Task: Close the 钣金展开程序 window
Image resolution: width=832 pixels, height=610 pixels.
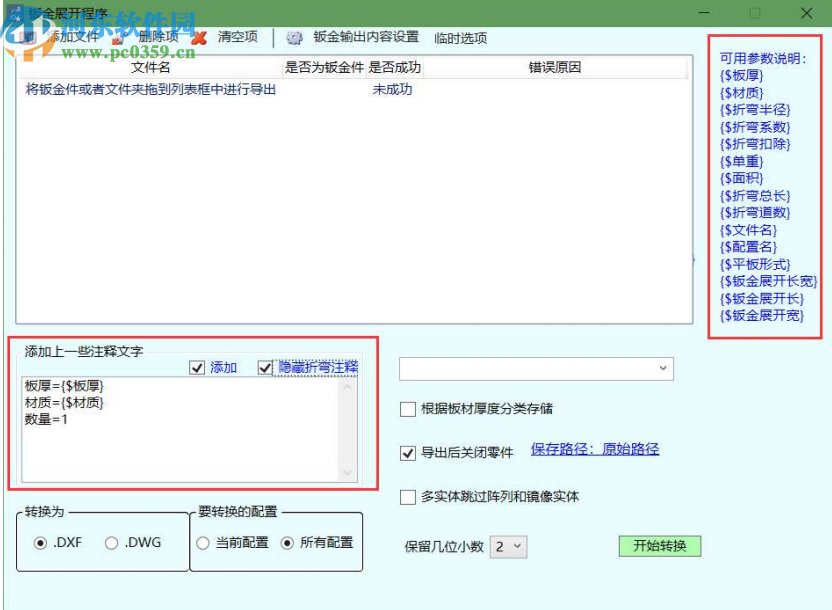Action: (x=807, y=13)
